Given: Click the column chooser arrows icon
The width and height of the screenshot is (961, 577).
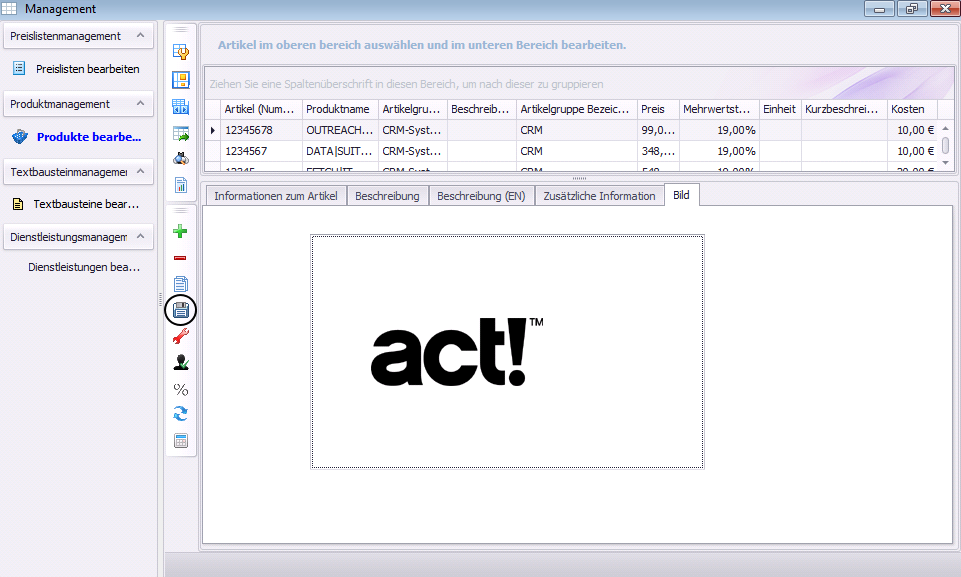Looking at the screenshot, I should (181, 107).
